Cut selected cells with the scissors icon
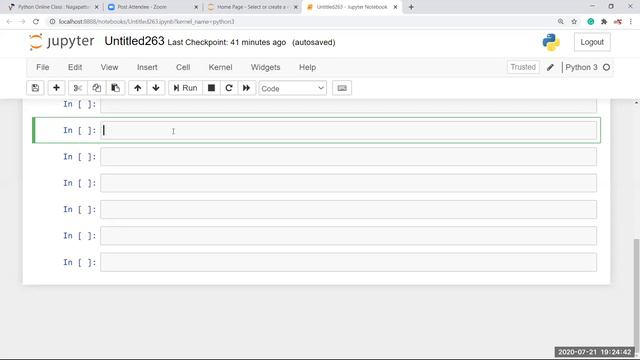Image resolution: width=640 pixels, height=360 pixels. click(78, 88)
